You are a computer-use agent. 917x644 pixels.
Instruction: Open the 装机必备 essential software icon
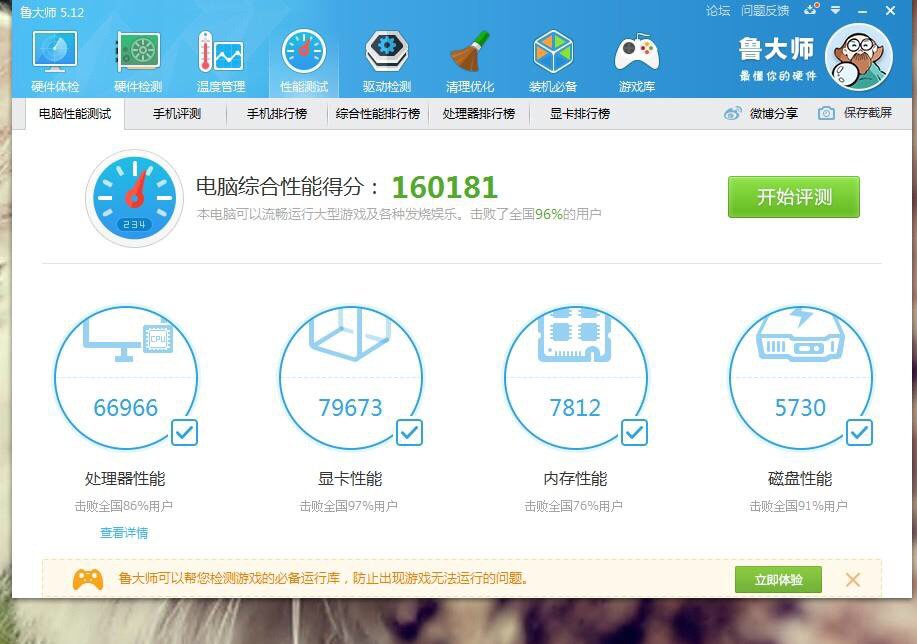[553, 54]
